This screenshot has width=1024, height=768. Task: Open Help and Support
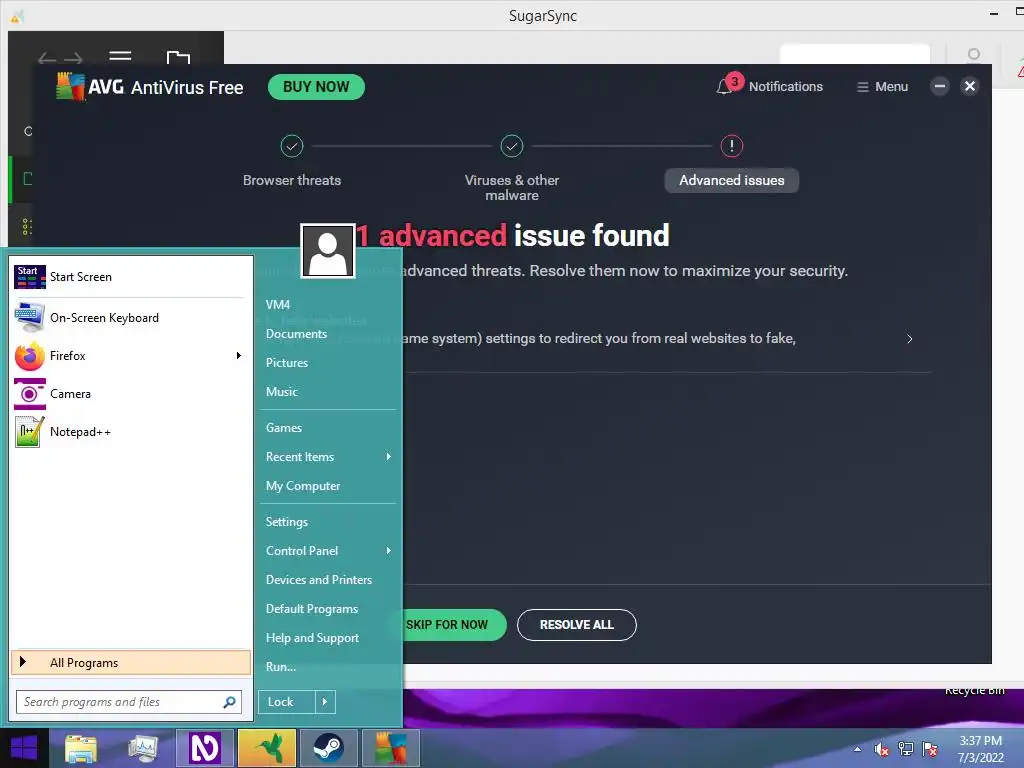coord(312,638)
